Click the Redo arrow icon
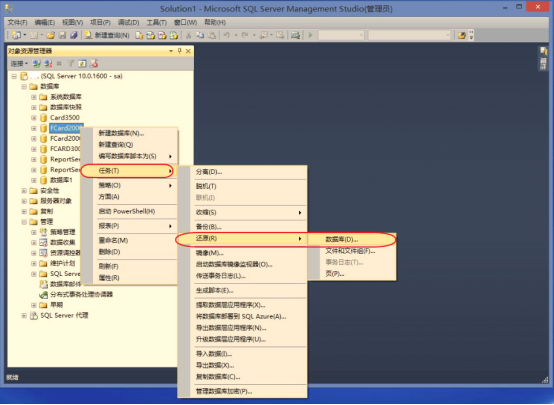Viewport: 554px width, 405px height. pos(244,35)
